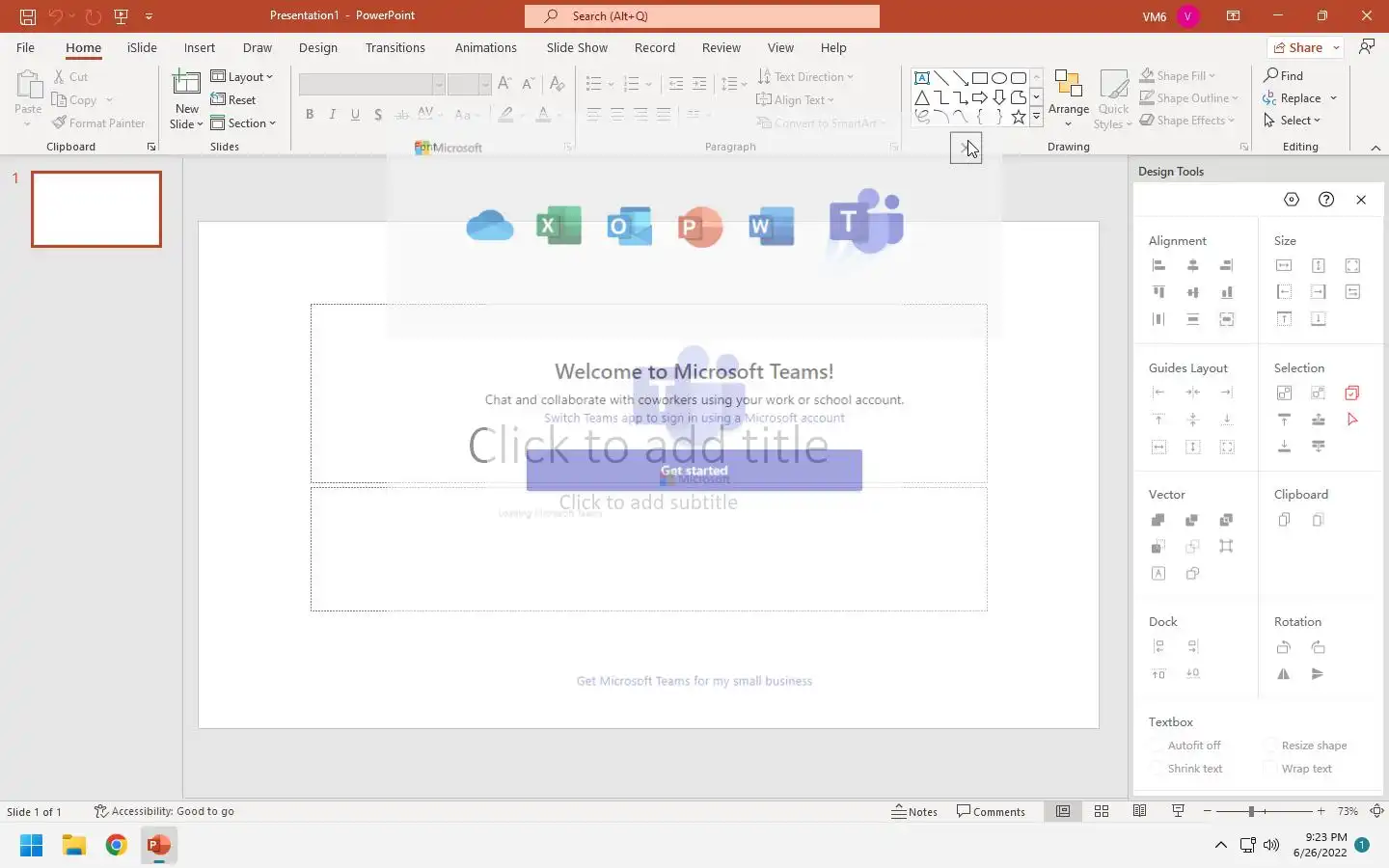Click Same Width icon in Size section
The width and height of the screenshot is (1389, 868).
(x=1284, y=266)
